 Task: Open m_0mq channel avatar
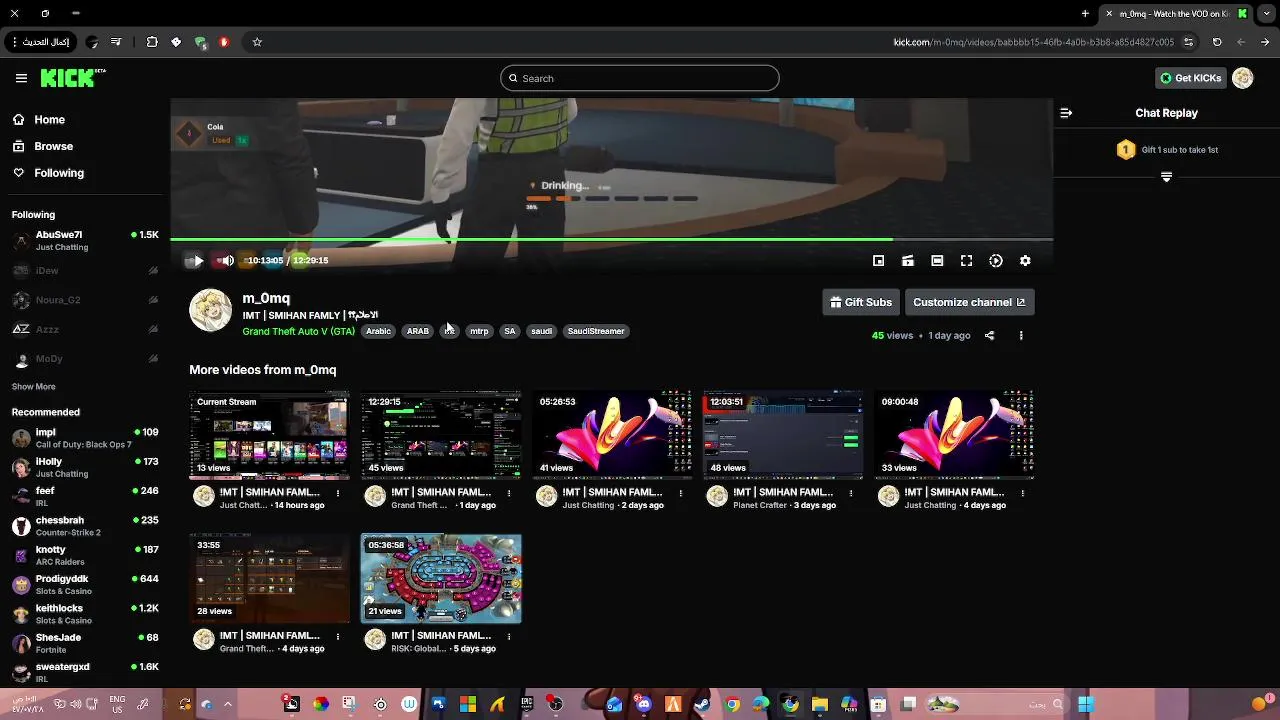211,310
